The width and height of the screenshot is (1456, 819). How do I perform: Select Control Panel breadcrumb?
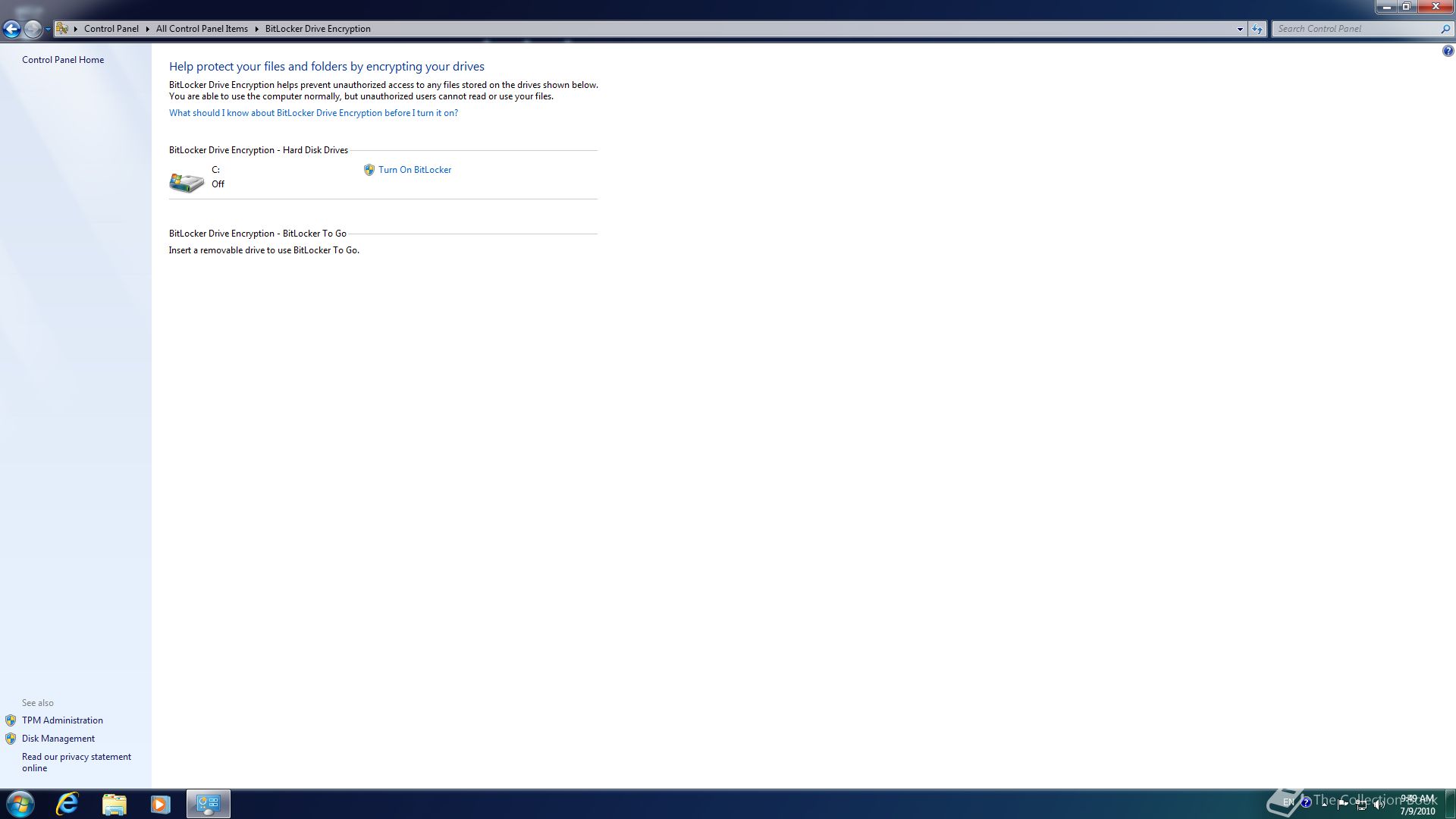point(111,29)
